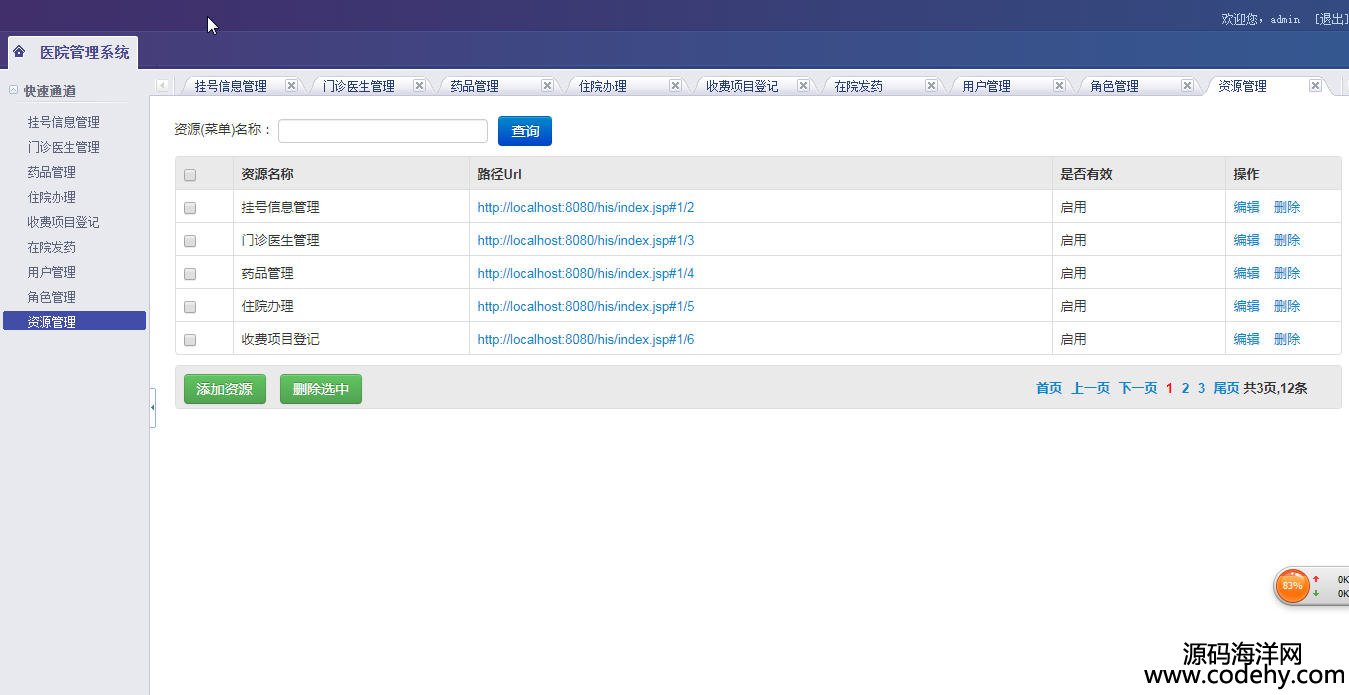This screenshot has width=1349, height=695.
Task: Edit the 住院办理 resource row
Action: click(x=1247, y=306)
